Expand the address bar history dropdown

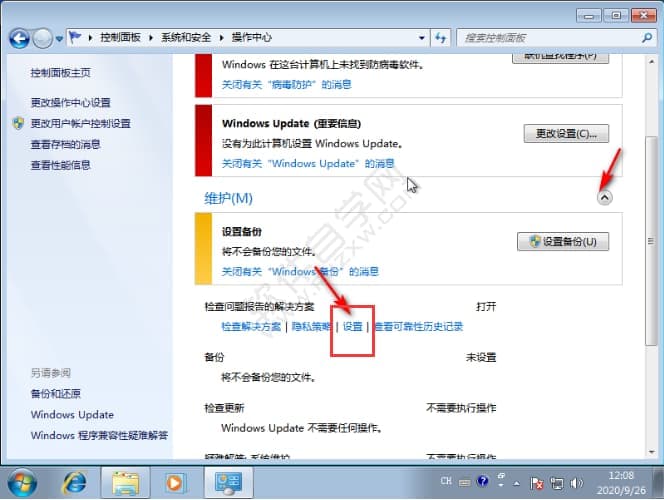(423, 38)
